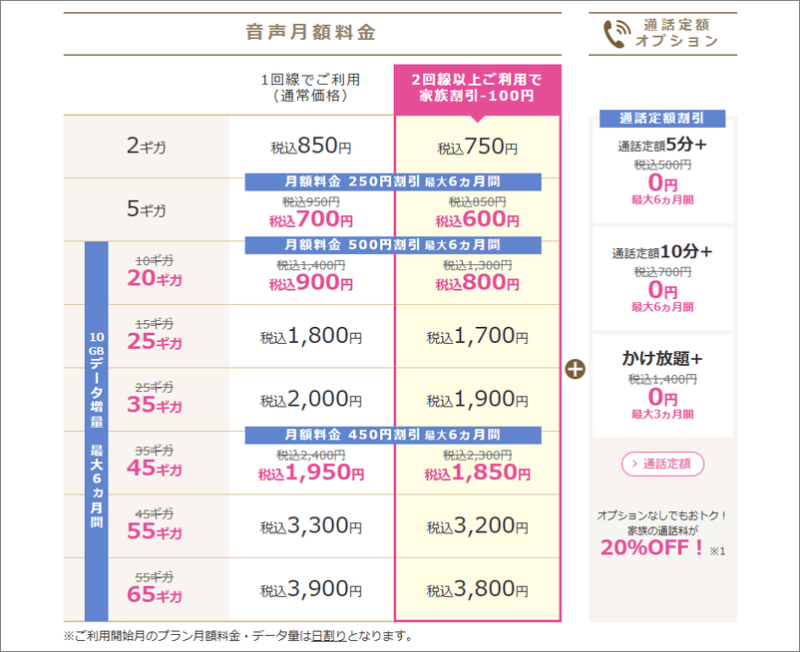800x652 pixels.
Task: Select the 家族割引-100円 column header
Action: click(477, 88)
